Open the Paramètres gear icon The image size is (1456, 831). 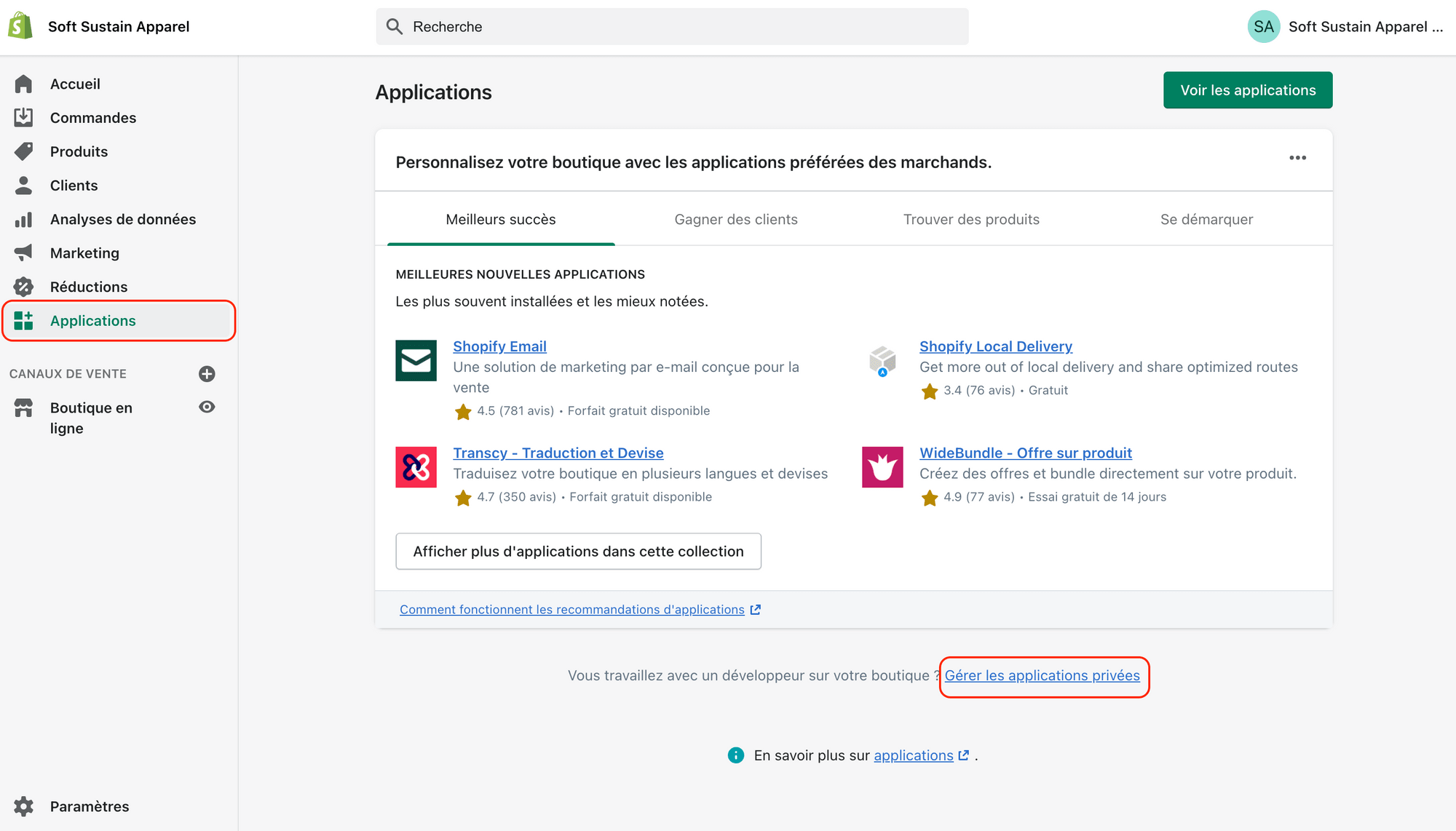click(x=23, y=806)
